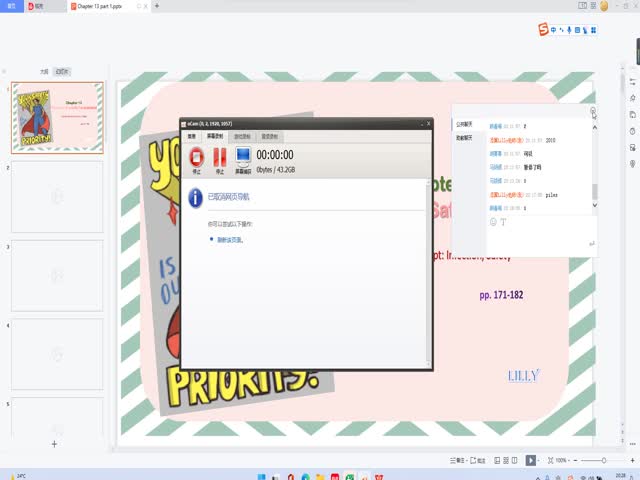
Task: Click the send enter-arrow icon in chat
Action: (x=591, y=244)
